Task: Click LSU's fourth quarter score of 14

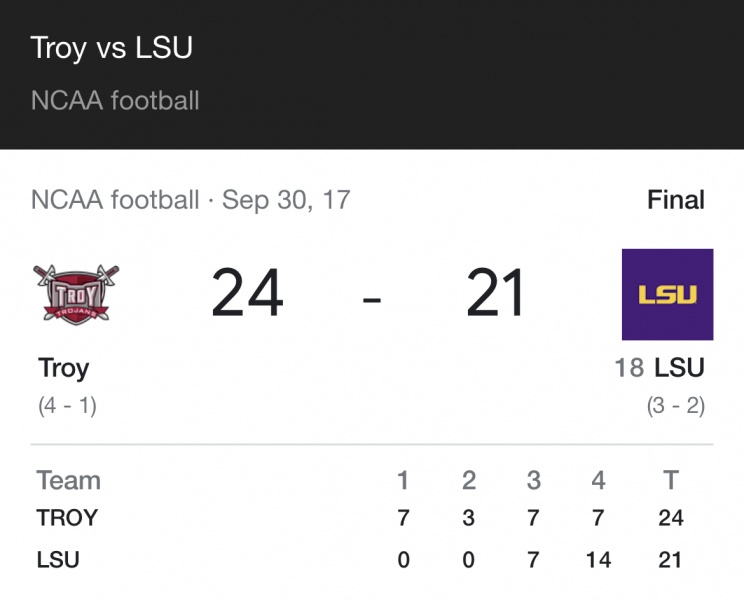Action: 598,560
